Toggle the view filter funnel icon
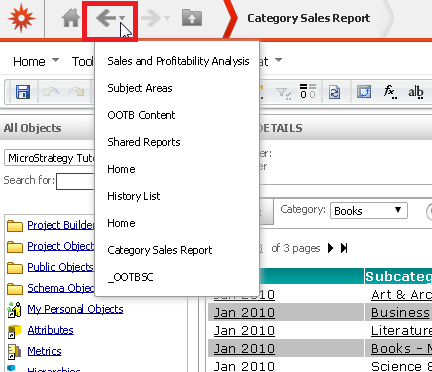Image resolution: width=432 pixels, height=372 pixels. [x=283, y=93]
